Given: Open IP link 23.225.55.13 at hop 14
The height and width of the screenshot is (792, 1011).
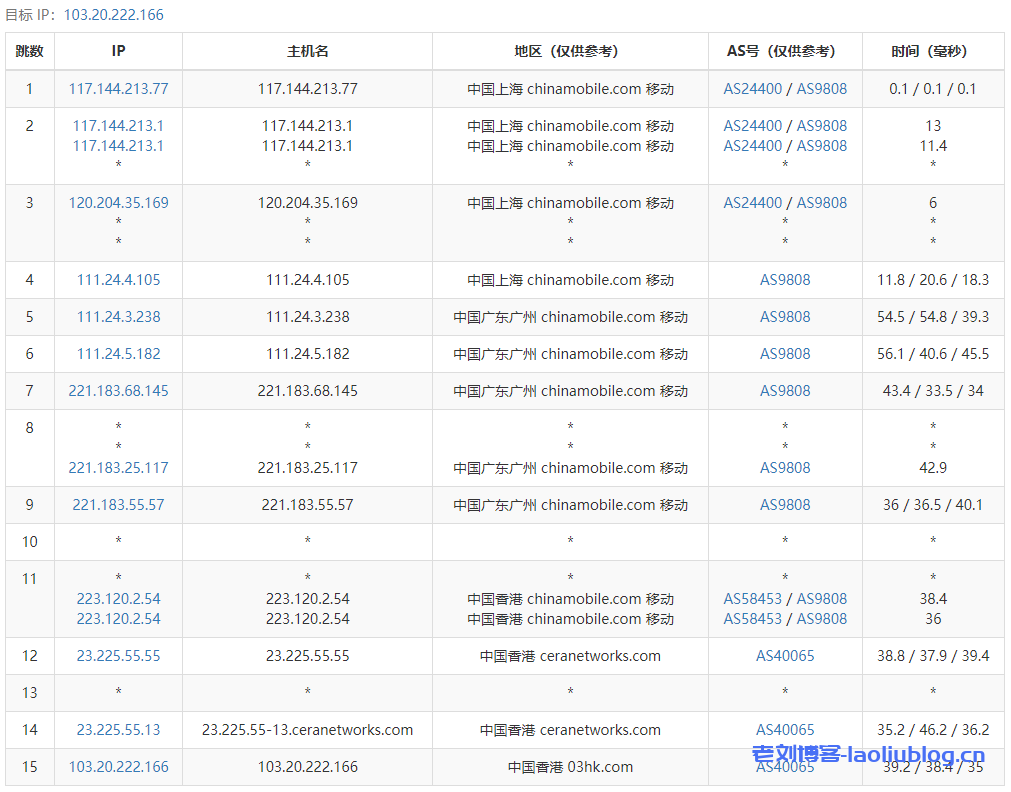Looking at the screenshot, I should click(x=118, y=730).
